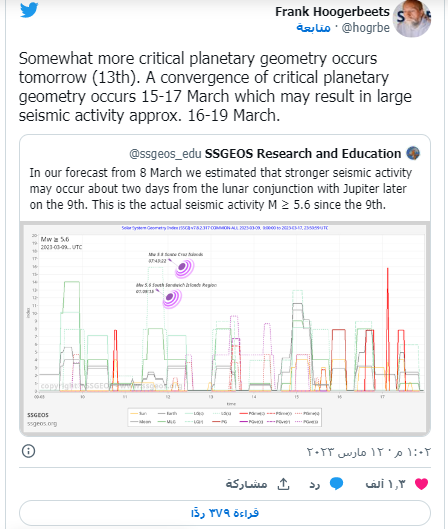This screenshot has height=529, width=448.
Task: Click the Frank Hoogerbeets name
Action: tap(332, 12)
